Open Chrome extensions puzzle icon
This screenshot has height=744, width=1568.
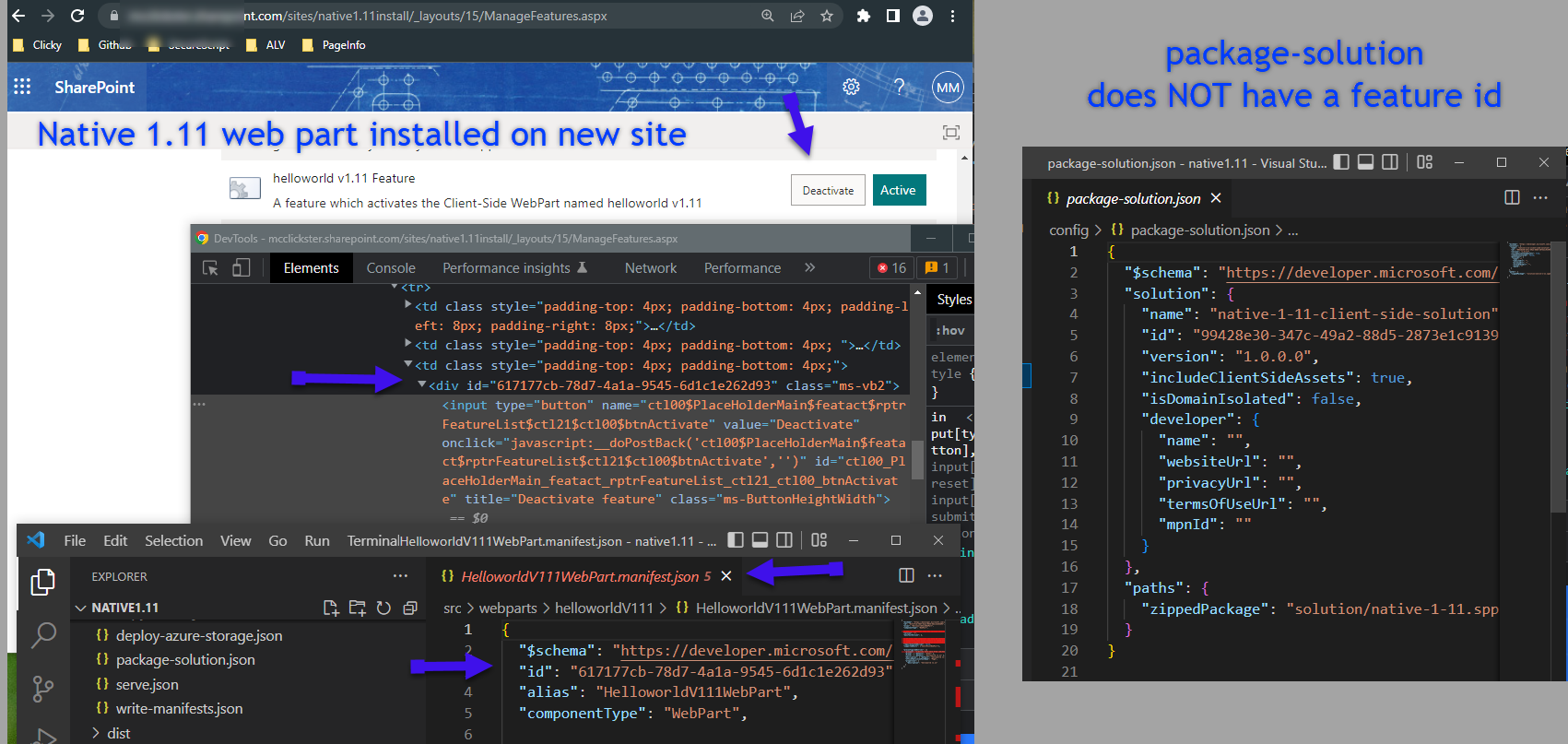(864, 16)
